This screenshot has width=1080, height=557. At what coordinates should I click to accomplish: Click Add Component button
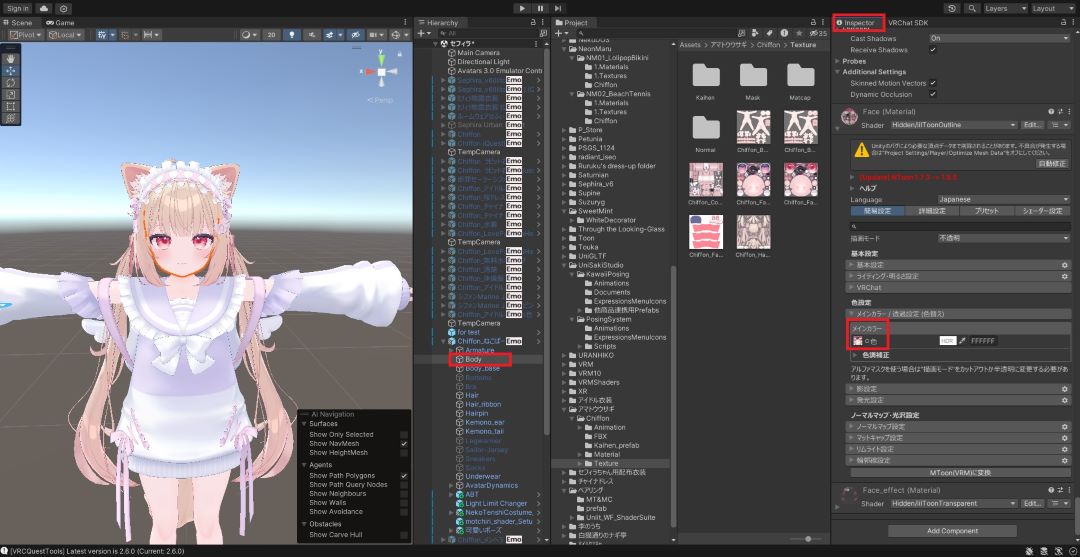point(952,531)
